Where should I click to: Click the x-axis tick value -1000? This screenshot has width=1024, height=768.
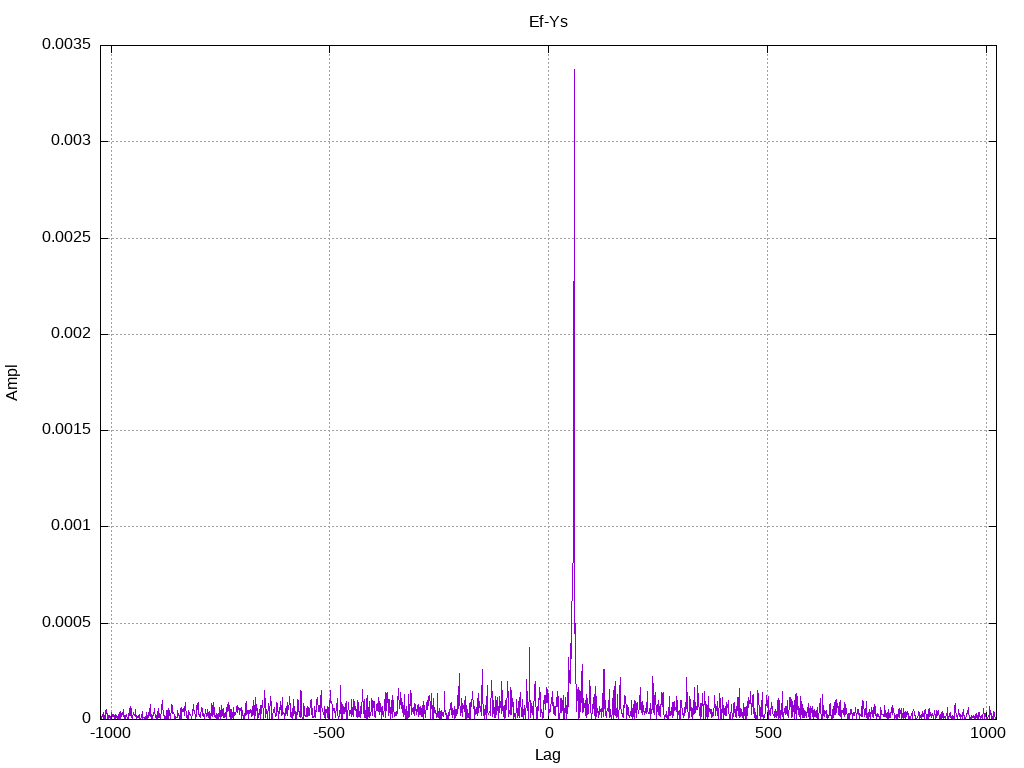click(x=110, y=733)
